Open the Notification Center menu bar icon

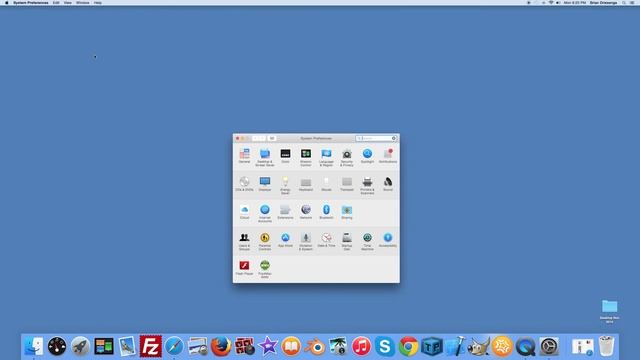tap(632, 3)
